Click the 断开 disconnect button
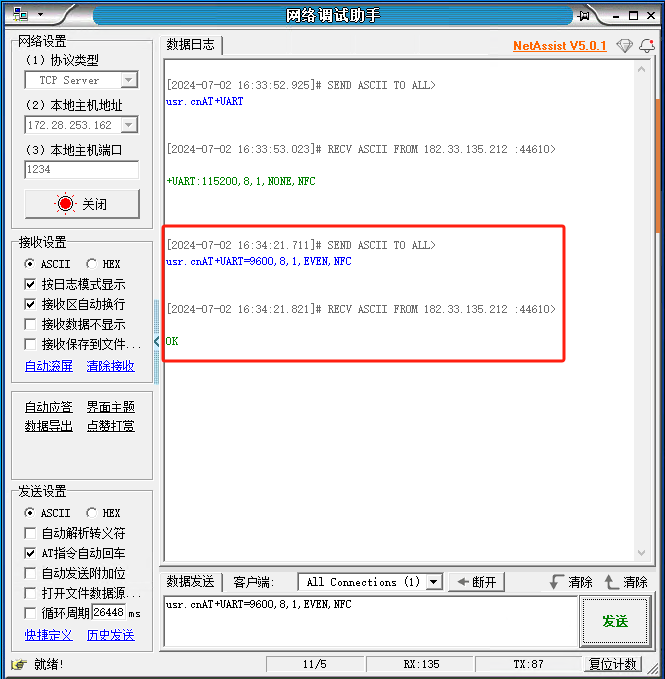665x679 pixels. [x=477, y=582]
